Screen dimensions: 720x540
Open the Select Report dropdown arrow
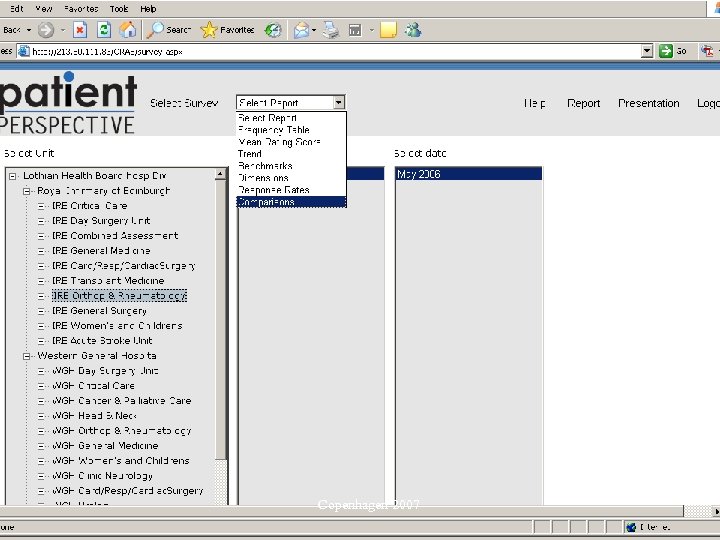coord(339,103)
